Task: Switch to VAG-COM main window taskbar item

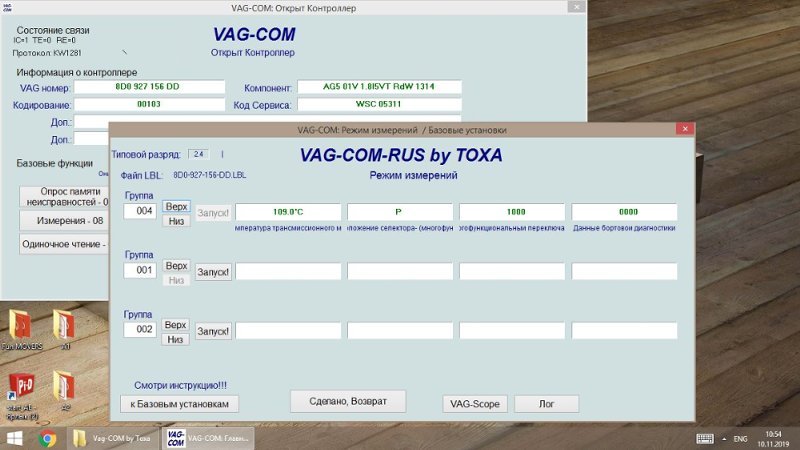Action: coord(208,439)
